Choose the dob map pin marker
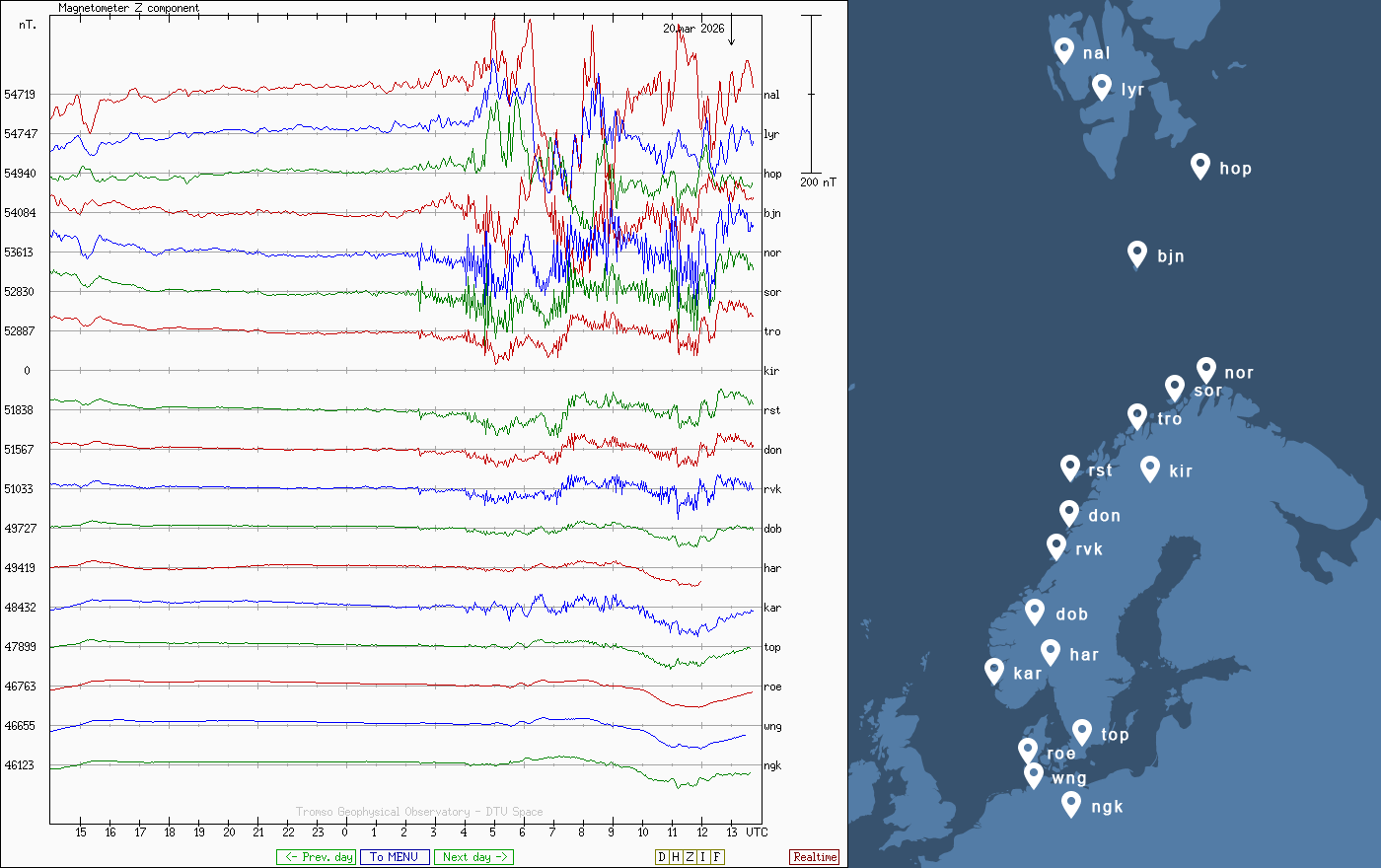The width and height of the screenshot is (1381, 868). click(1035, 612)
